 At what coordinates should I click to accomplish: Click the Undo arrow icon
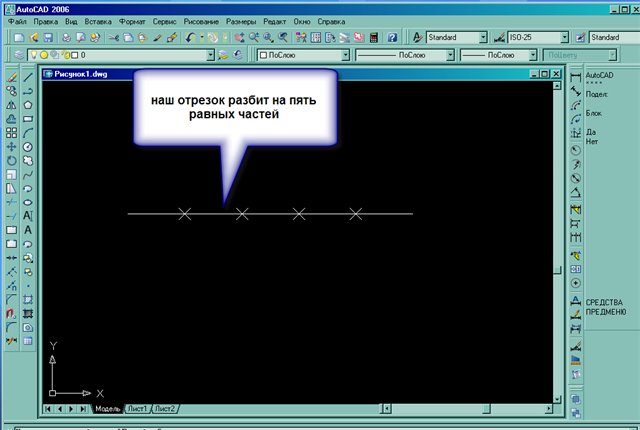tap(191, 37)
